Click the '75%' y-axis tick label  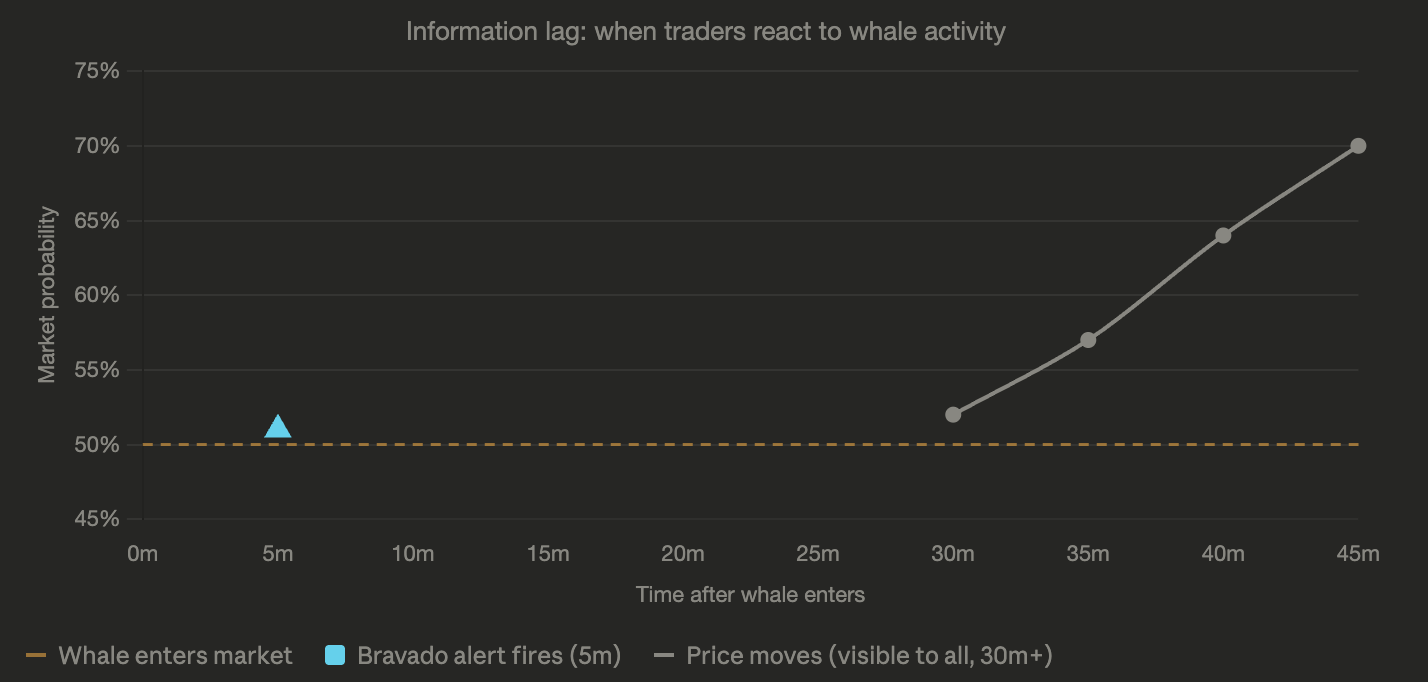(98, 71)
